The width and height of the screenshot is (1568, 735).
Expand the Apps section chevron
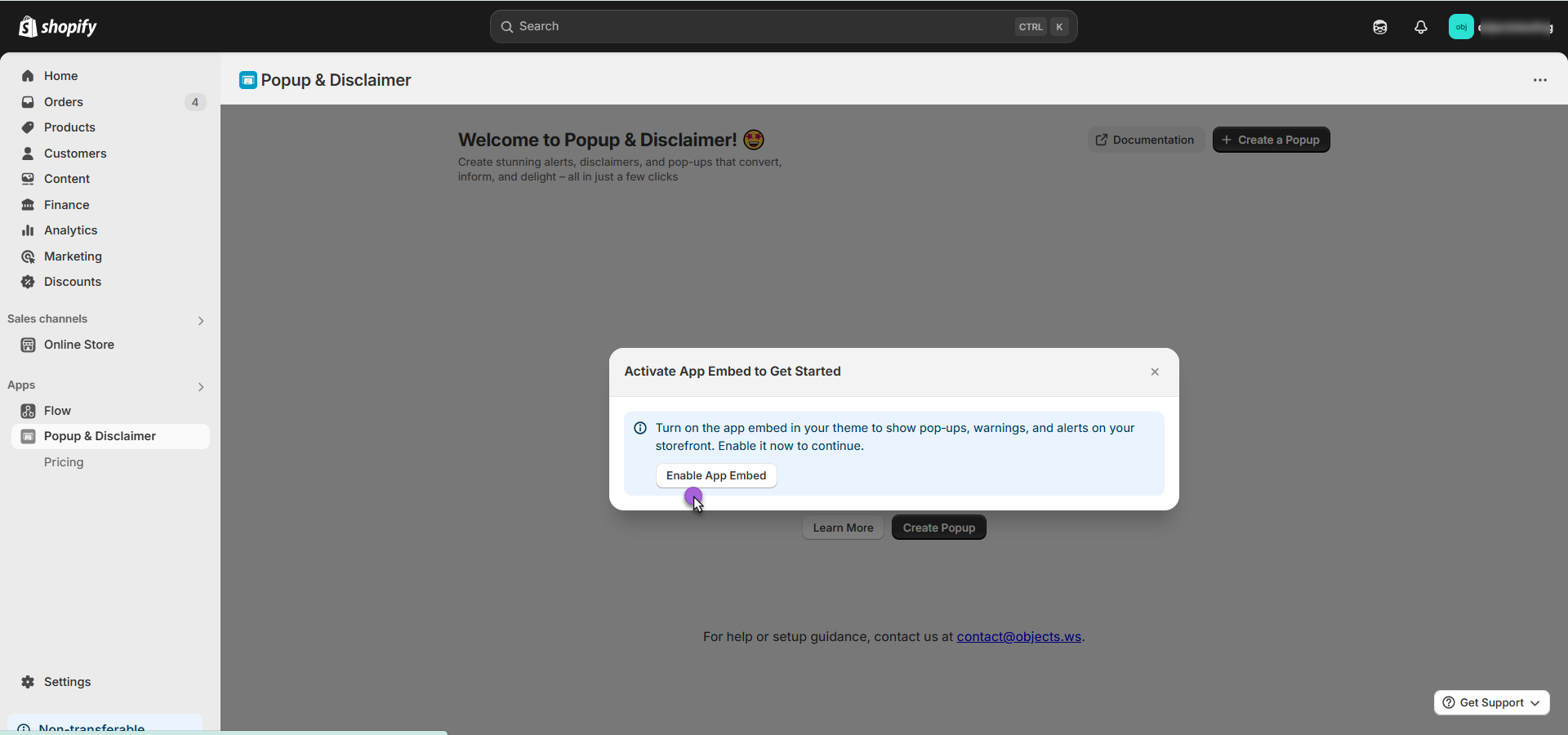201,387
